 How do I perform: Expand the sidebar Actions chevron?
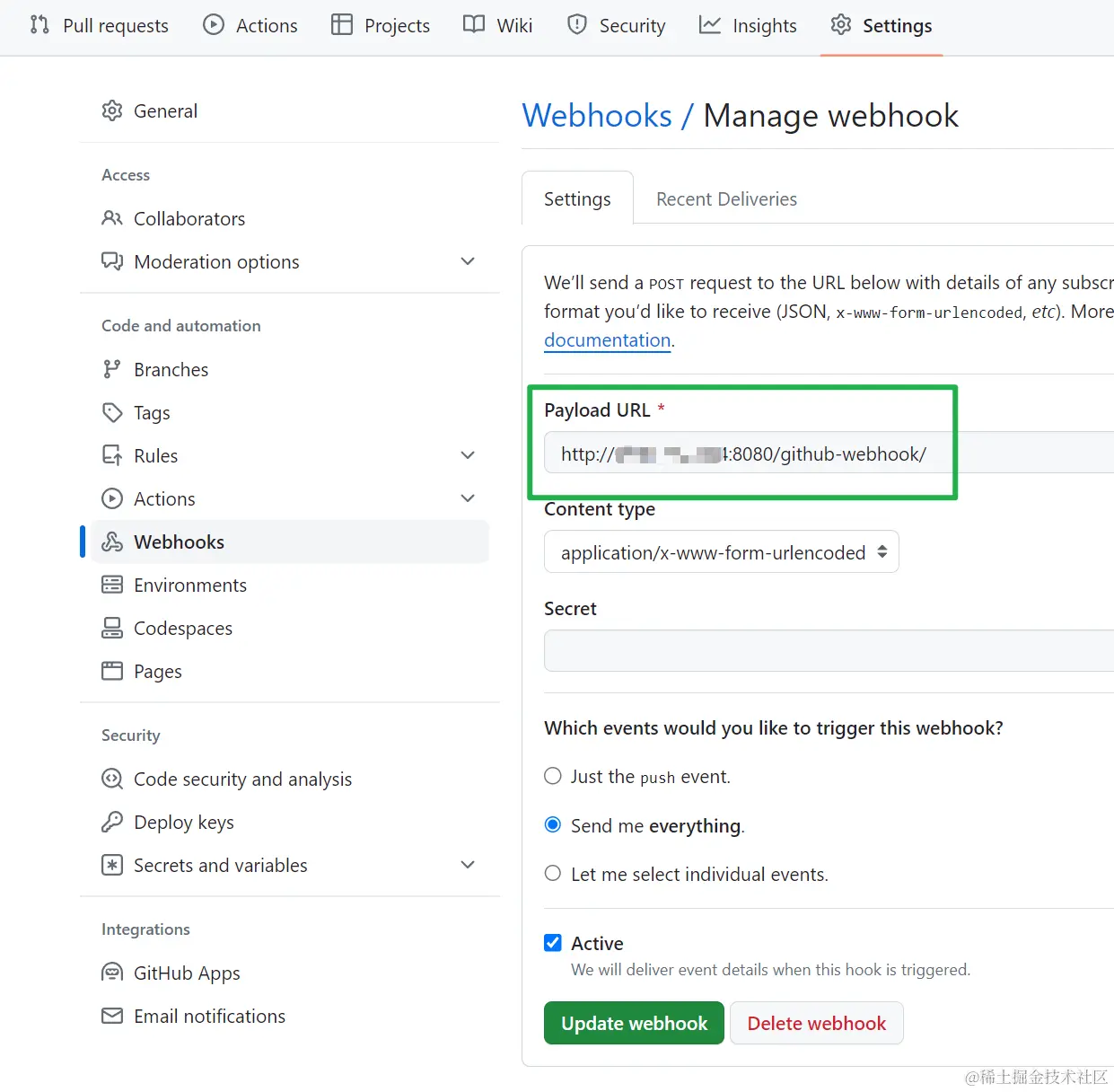[x=468, y=498]
